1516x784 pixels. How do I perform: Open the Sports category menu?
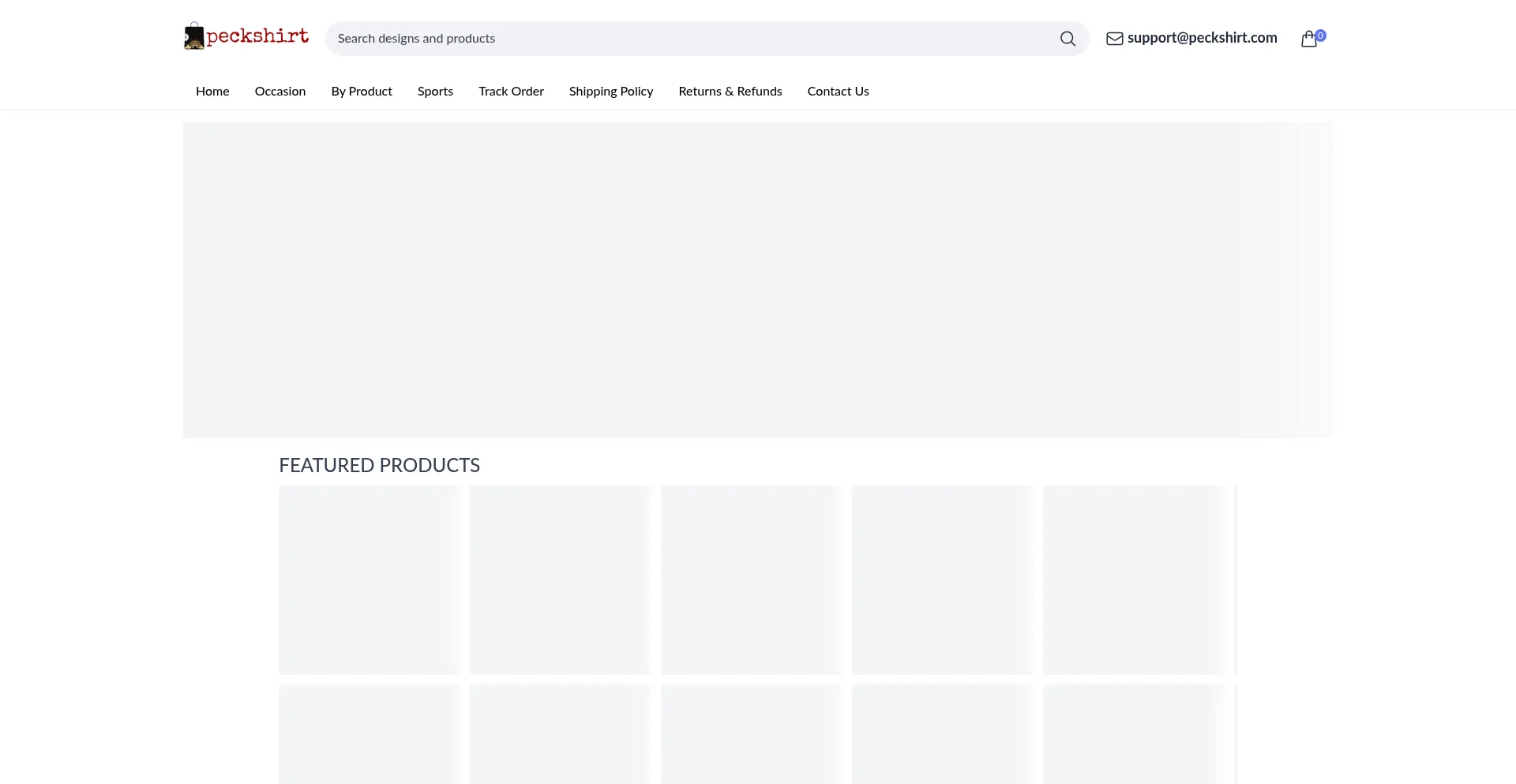click(435, 92)
